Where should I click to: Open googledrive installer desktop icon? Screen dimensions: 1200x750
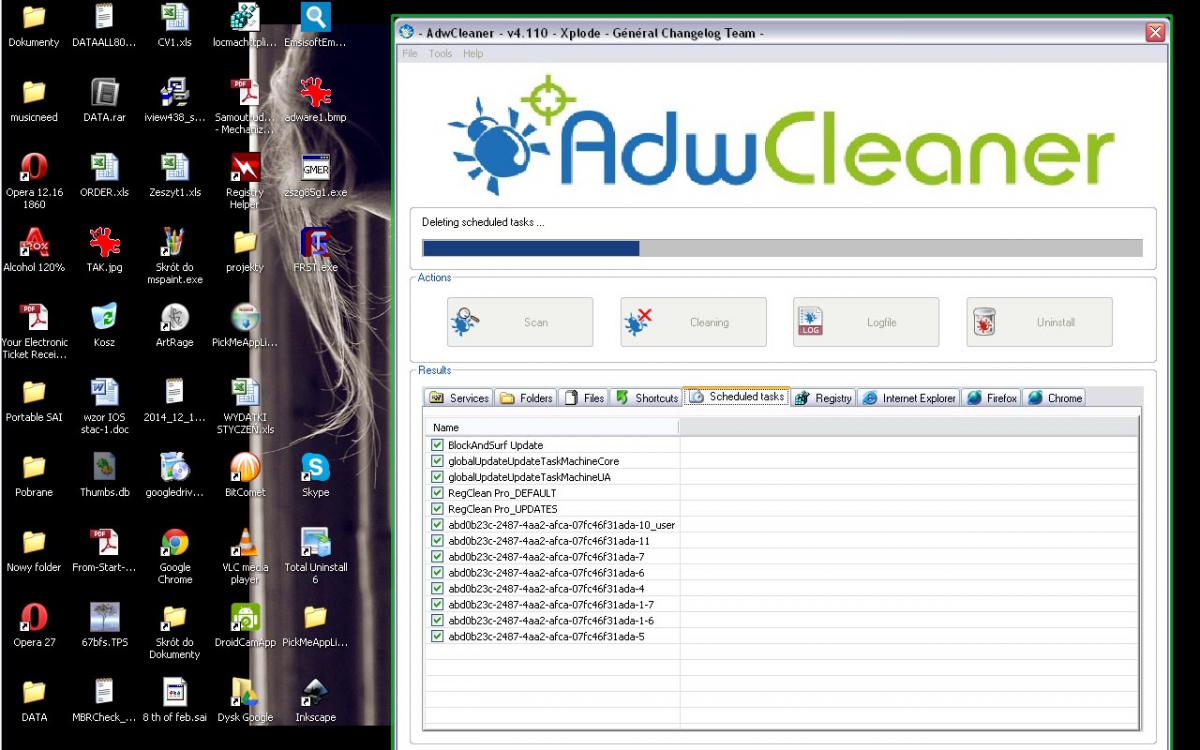pos(175,468)
